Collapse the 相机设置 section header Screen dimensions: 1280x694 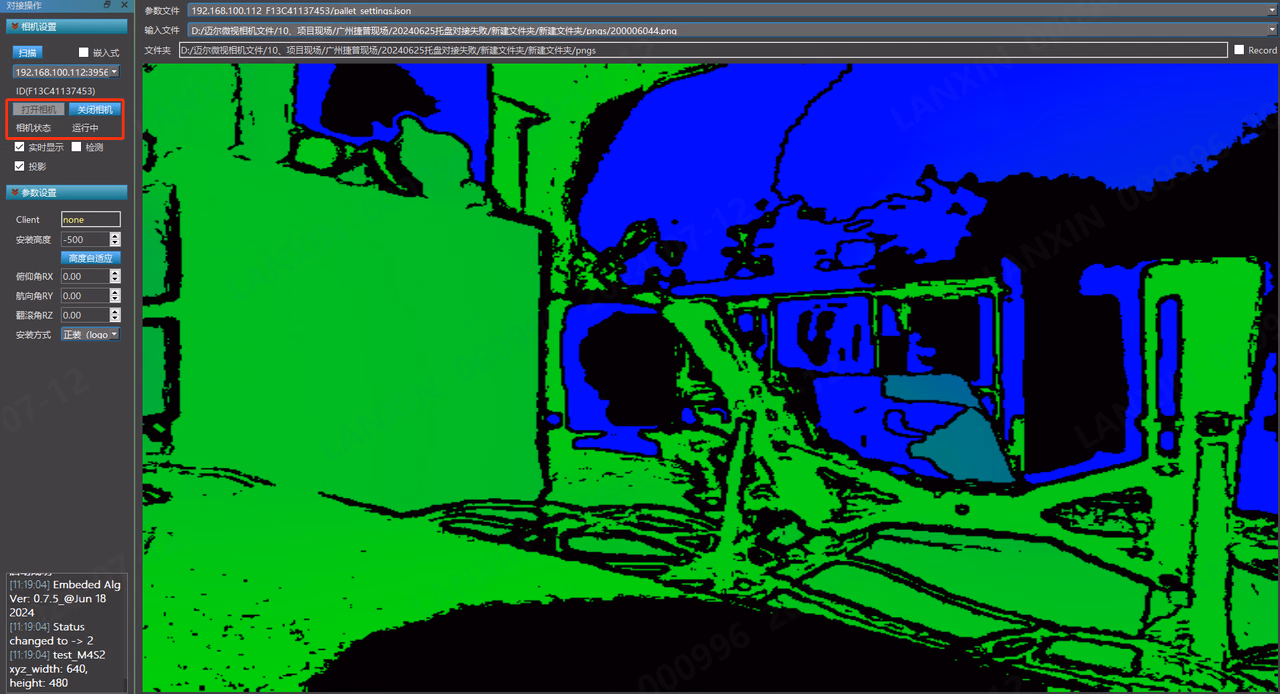point(66,26)
